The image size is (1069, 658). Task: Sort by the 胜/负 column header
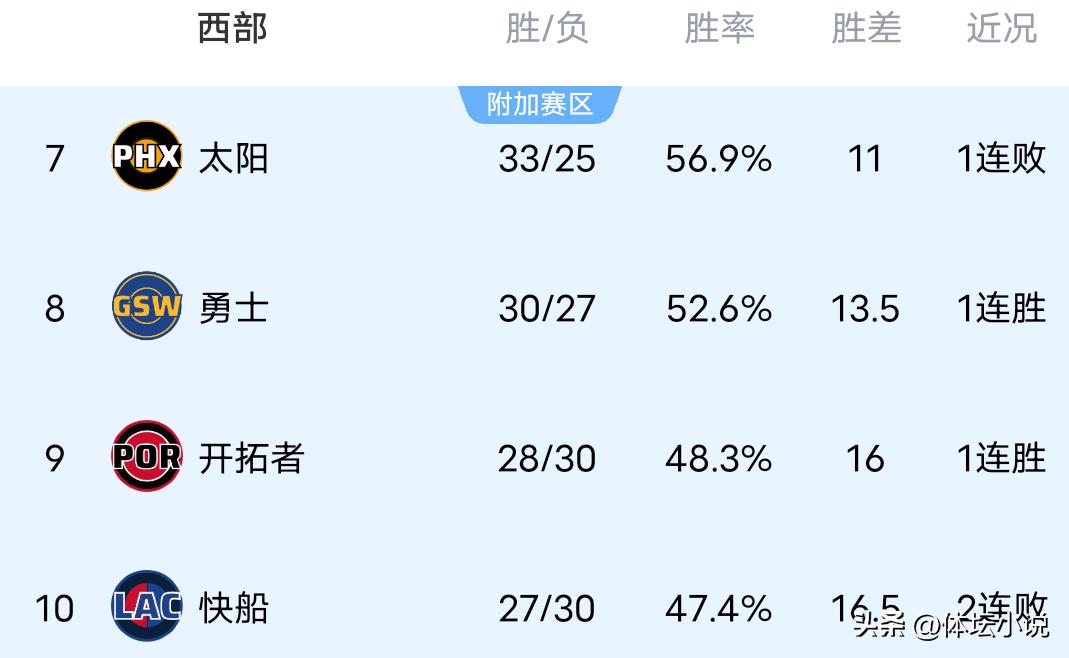tap(546, 29)
